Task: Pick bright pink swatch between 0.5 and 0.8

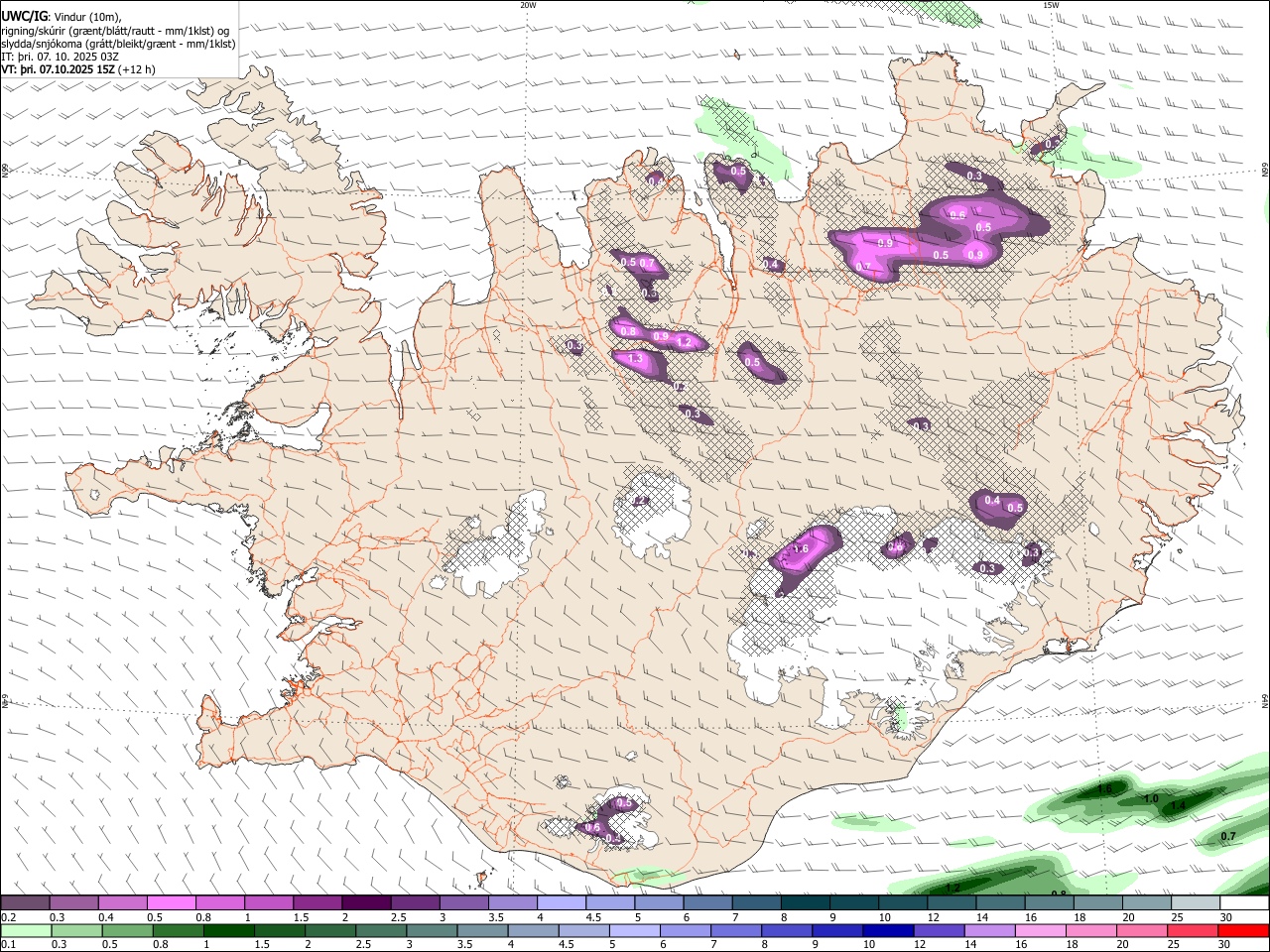Action: point(171,903)
